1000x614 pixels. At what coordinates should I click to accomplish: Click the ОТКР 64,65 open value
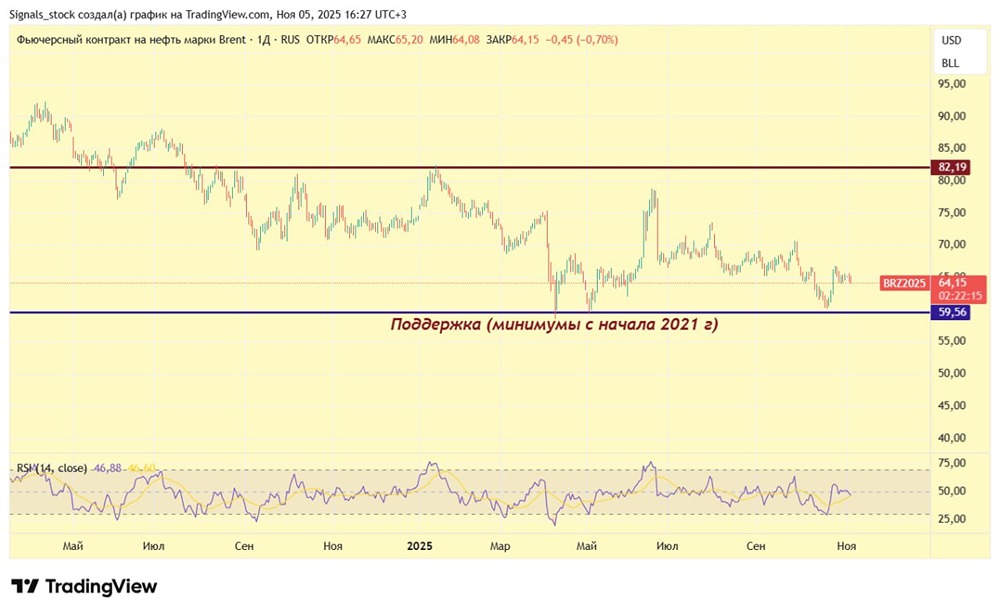(334, 40)
